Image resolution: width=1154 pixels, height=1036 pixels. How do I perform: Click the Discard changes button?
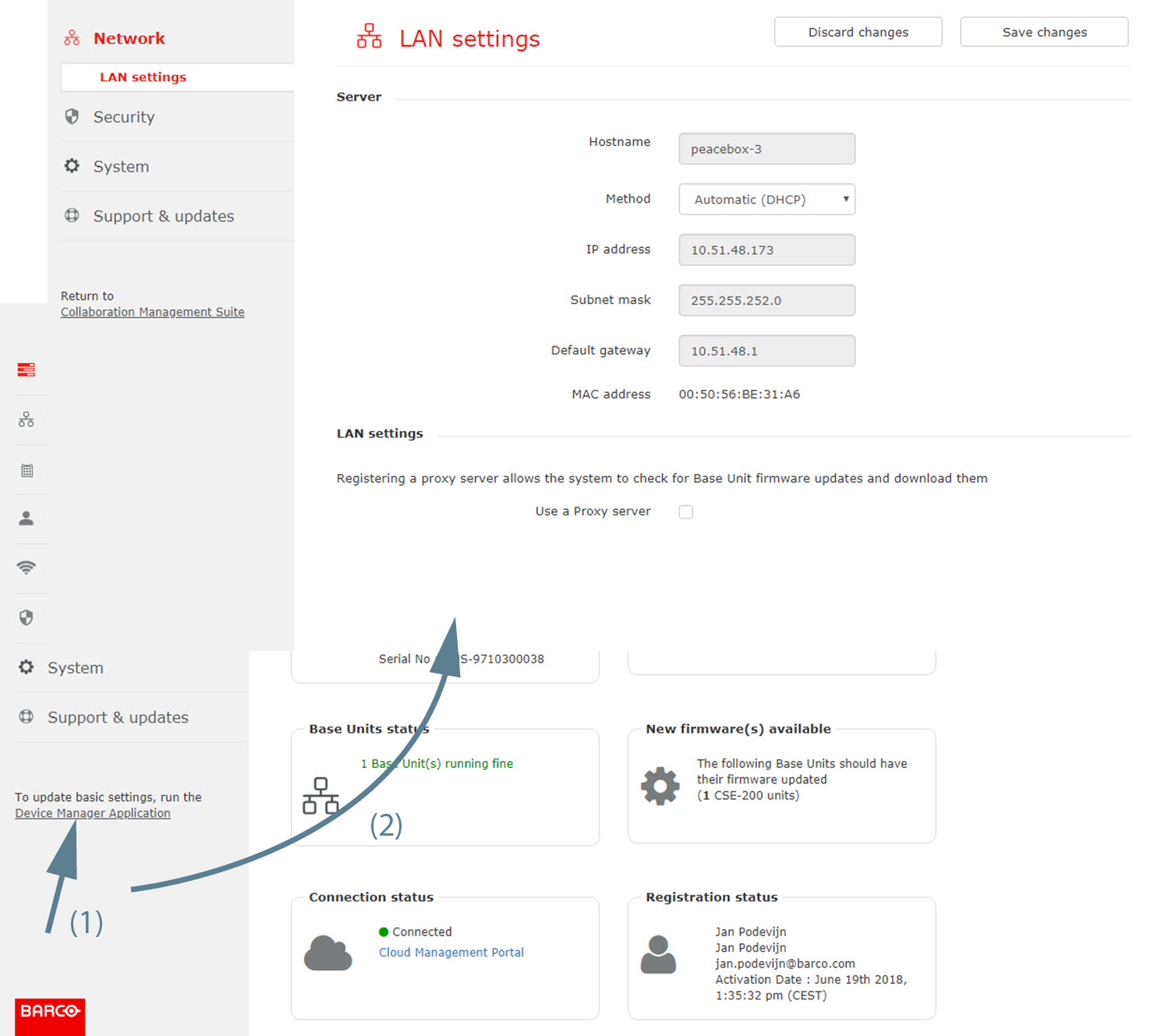pos(858,32)
